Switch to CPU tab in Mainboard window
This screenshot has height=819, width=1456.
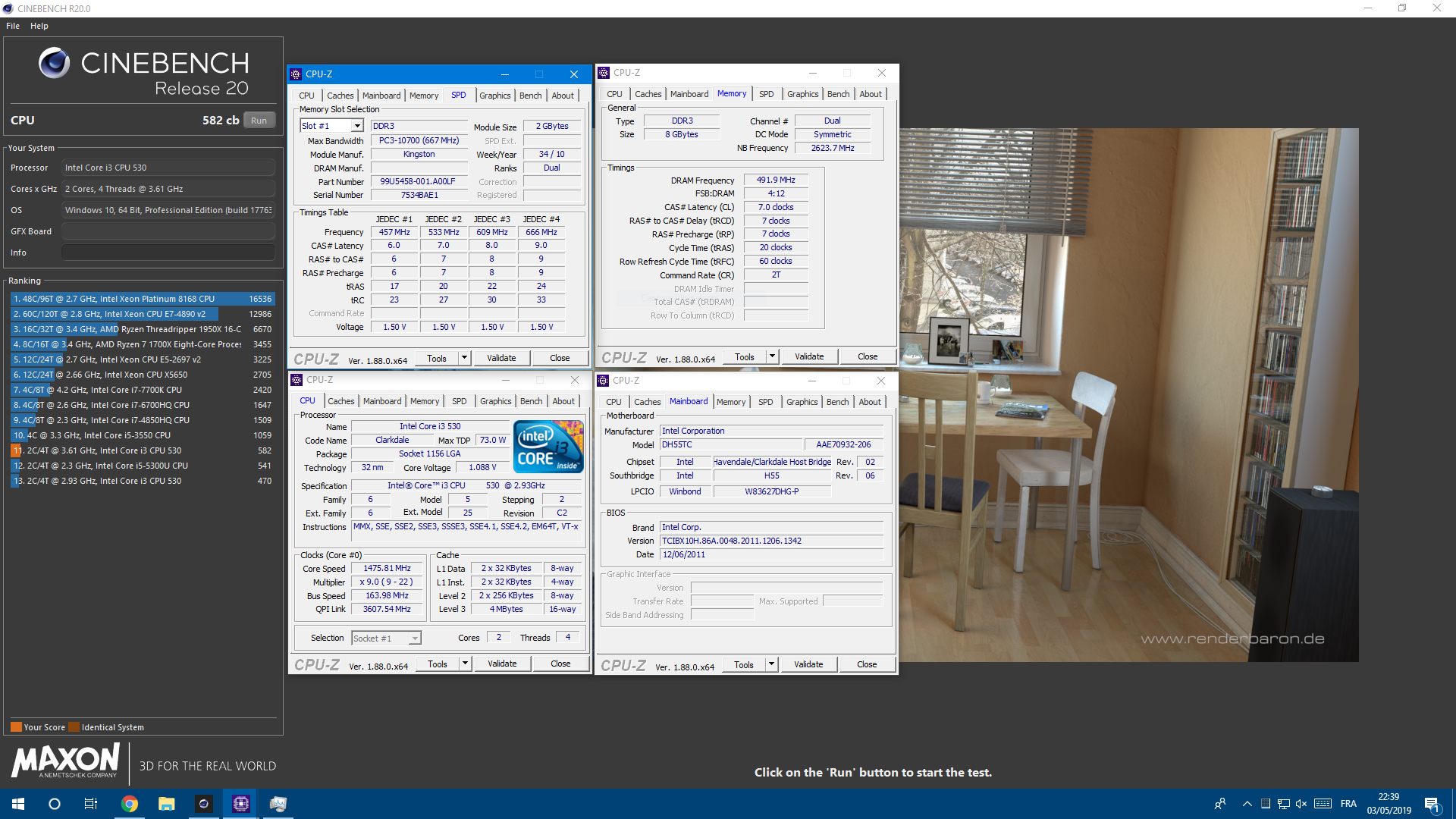(613, 402)
